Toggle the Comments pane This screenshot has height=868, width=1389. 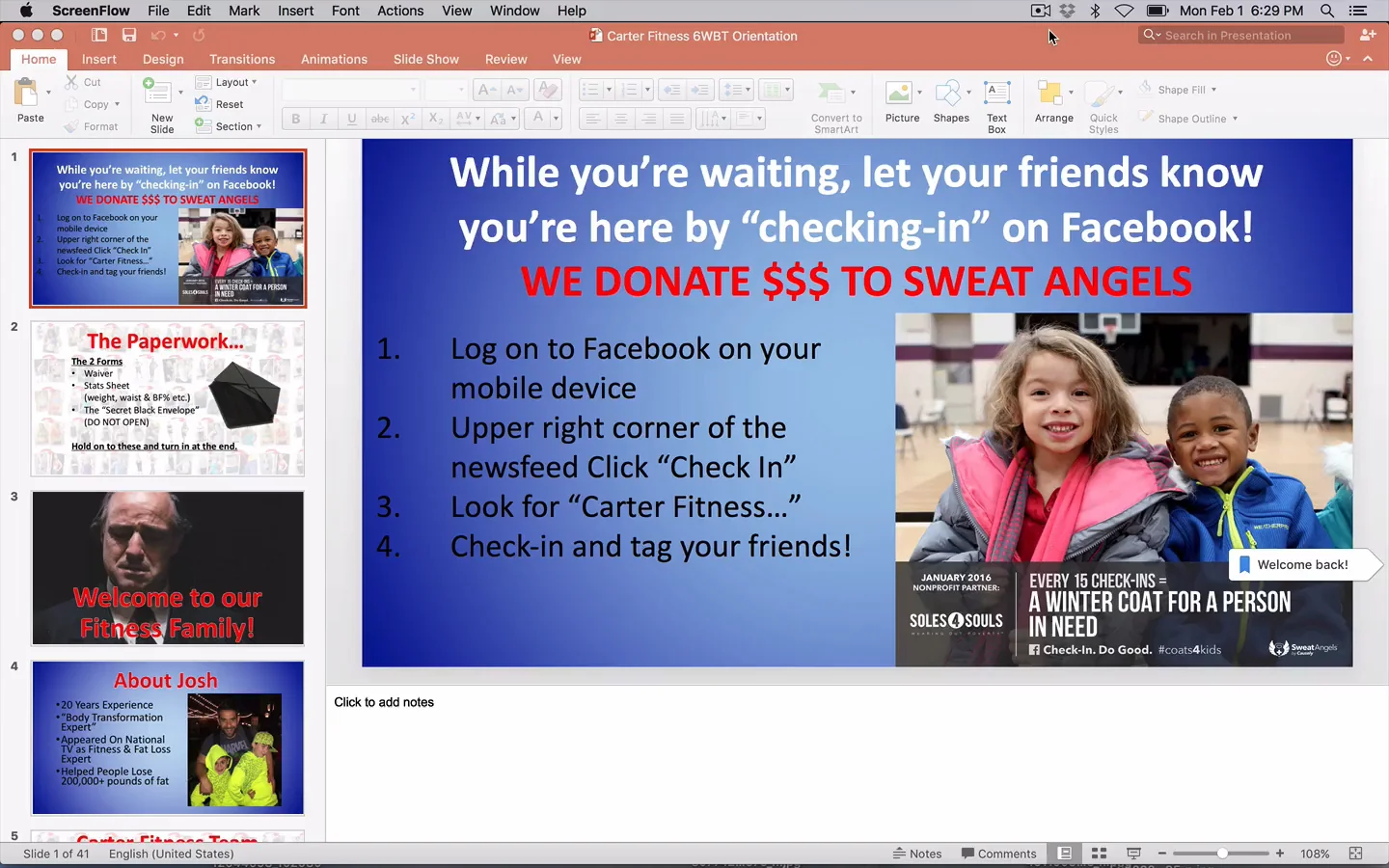(x=999, y=854)
